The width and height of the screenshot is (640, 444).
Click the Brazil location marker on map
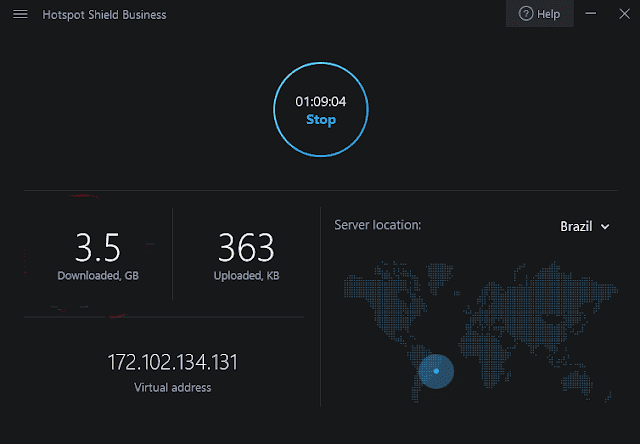[436, 371]
